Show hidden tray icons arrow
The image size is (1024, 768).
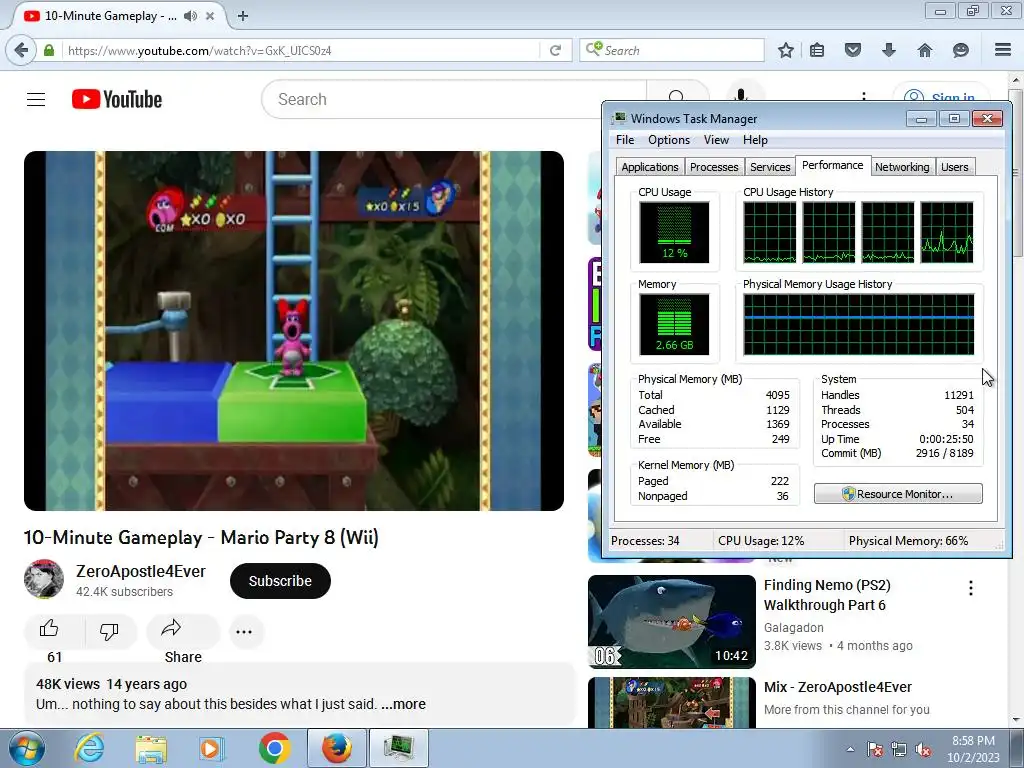coord(850,749)
